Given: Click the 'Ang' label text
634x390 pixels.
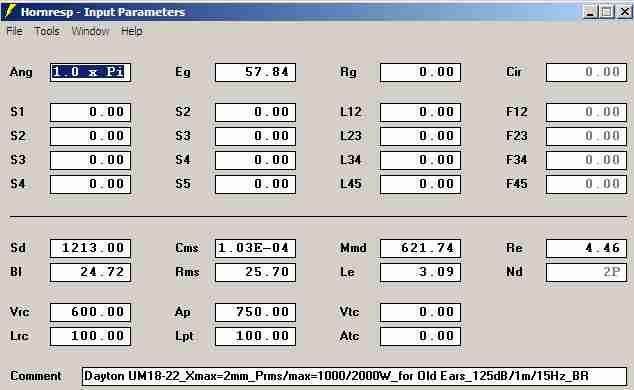Looking at the screenshot, I should tap(21, 72).
